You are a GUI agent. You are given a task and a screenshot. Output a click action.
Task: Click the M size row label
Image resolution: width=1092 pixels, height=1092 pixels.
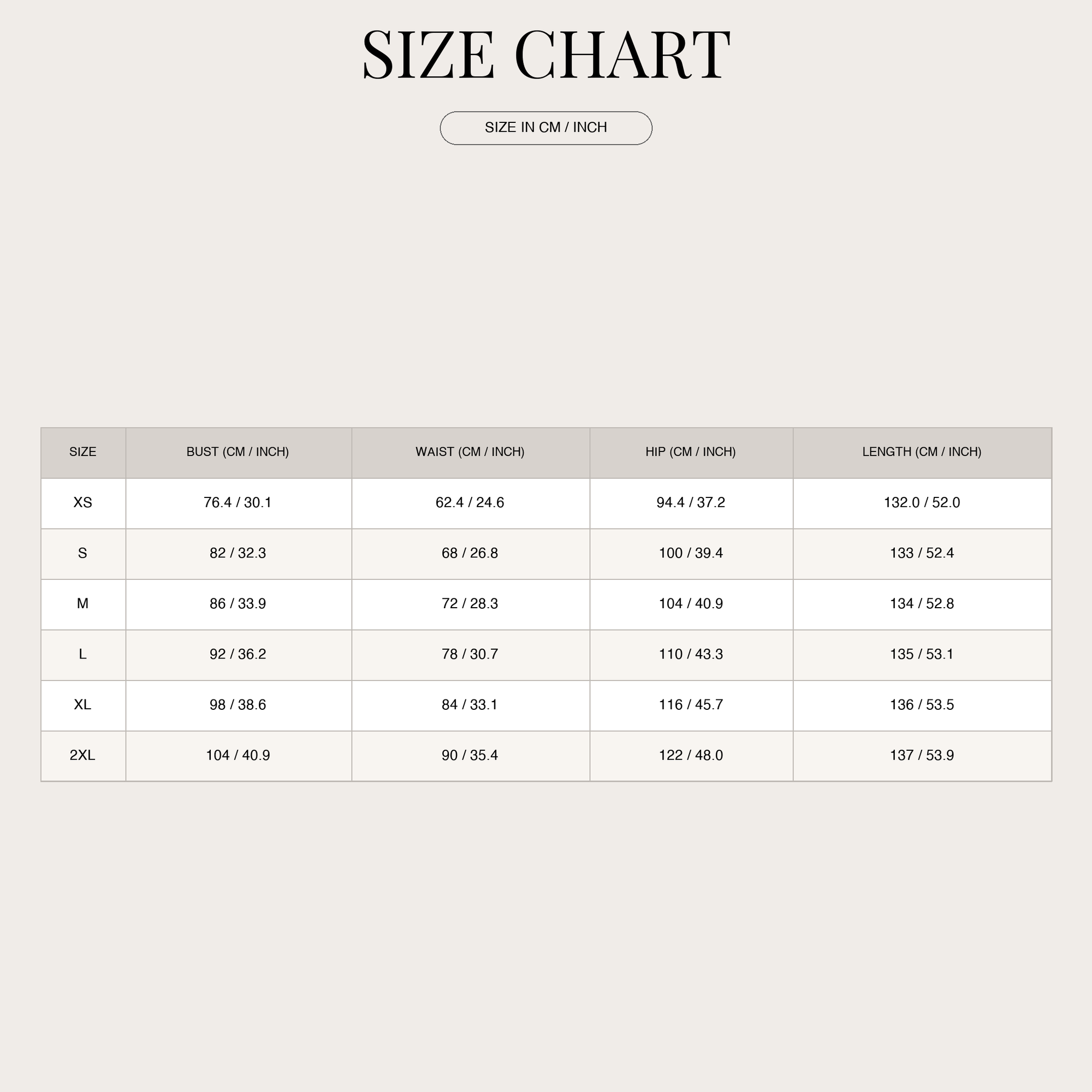click(83, 604)
